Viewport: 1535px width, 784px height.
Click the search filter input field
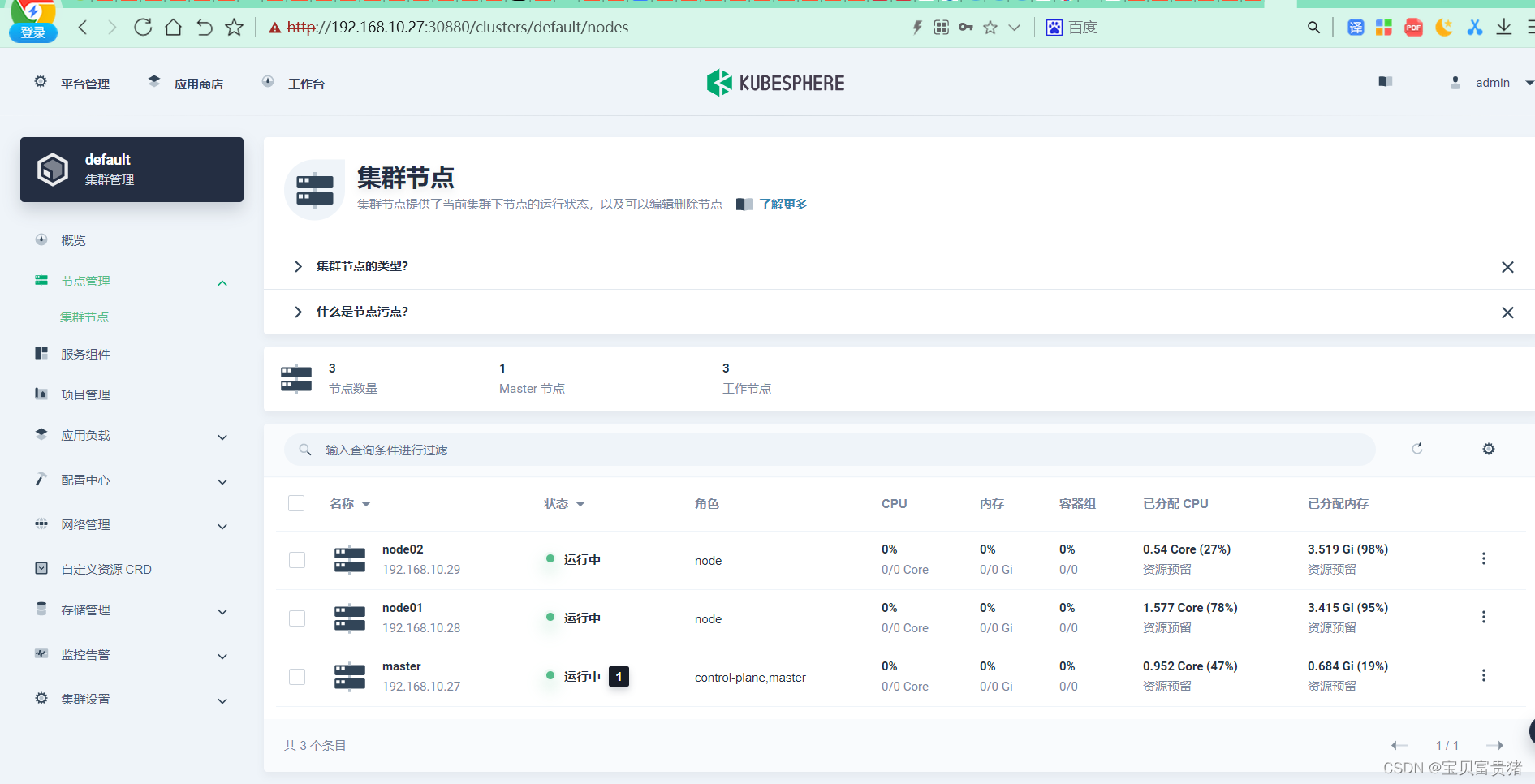[x=830, y=450]
